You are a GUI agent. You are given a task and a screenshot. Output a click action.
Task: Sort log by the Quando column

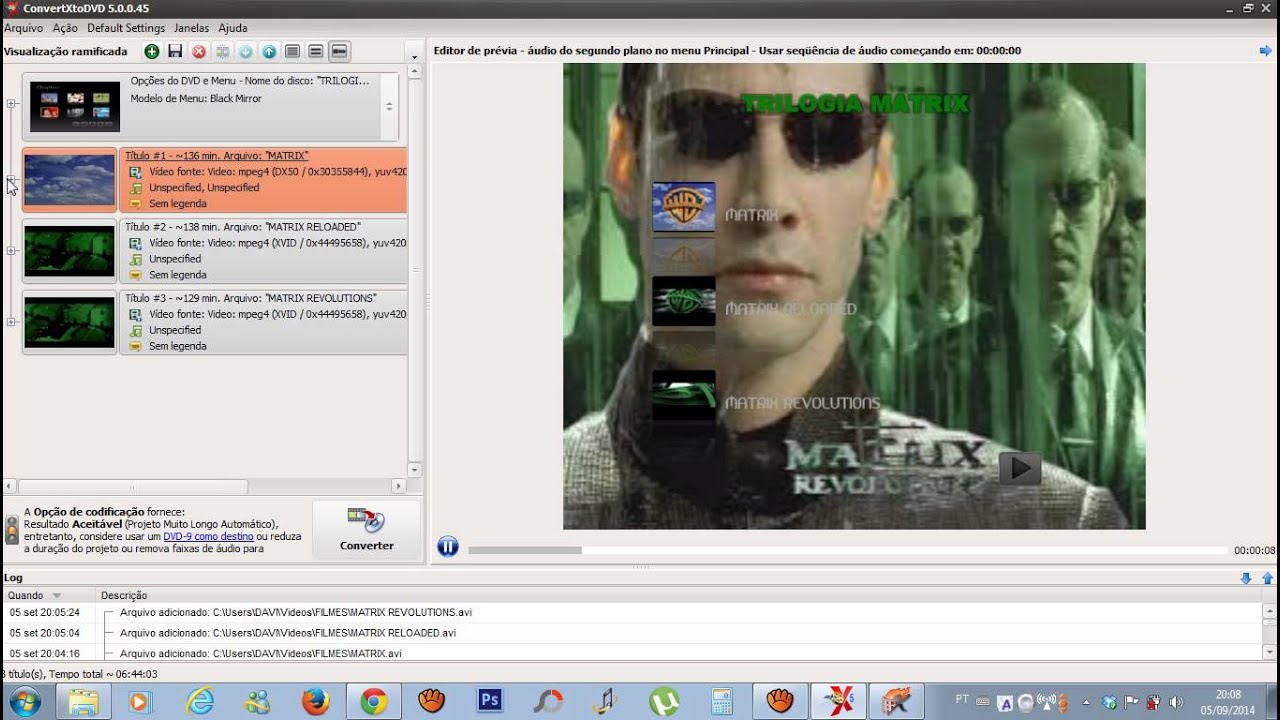click(47, 595)
